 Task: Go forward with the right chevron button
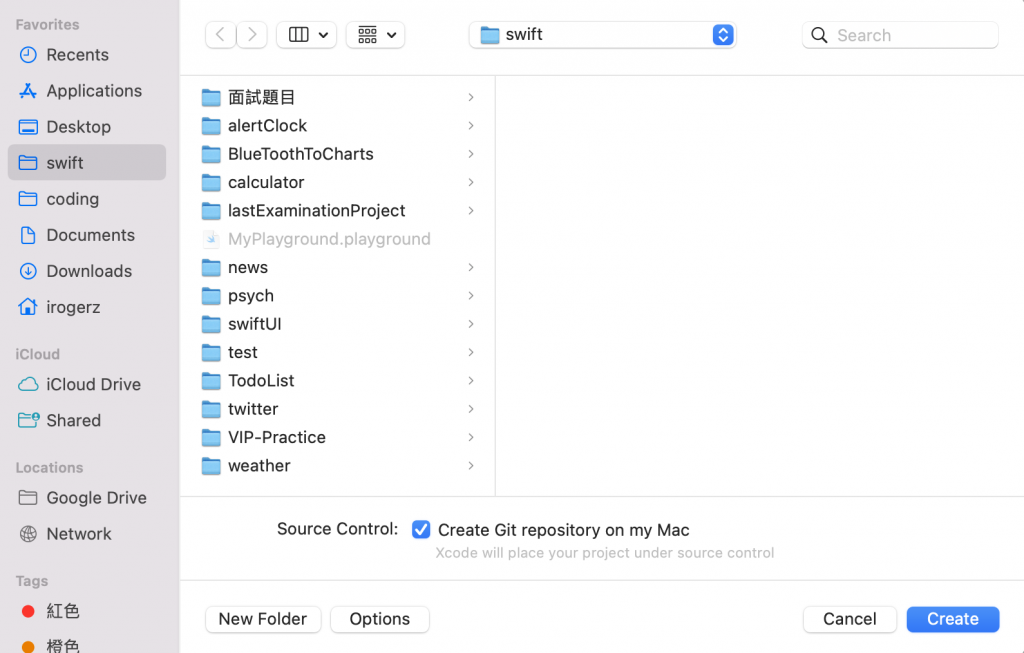[252, 35]
